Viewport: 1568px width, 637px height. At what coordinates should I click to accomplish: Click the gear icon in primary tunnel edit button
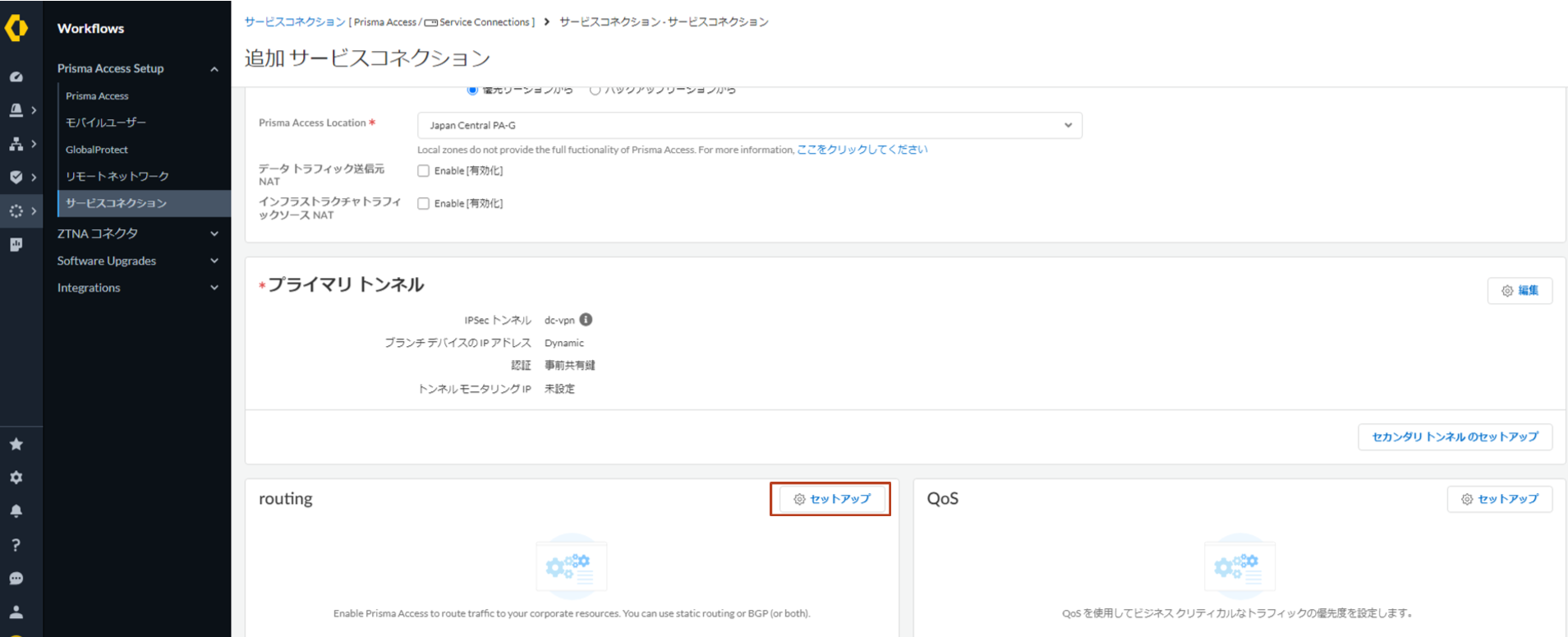[x=1507, y=291]
